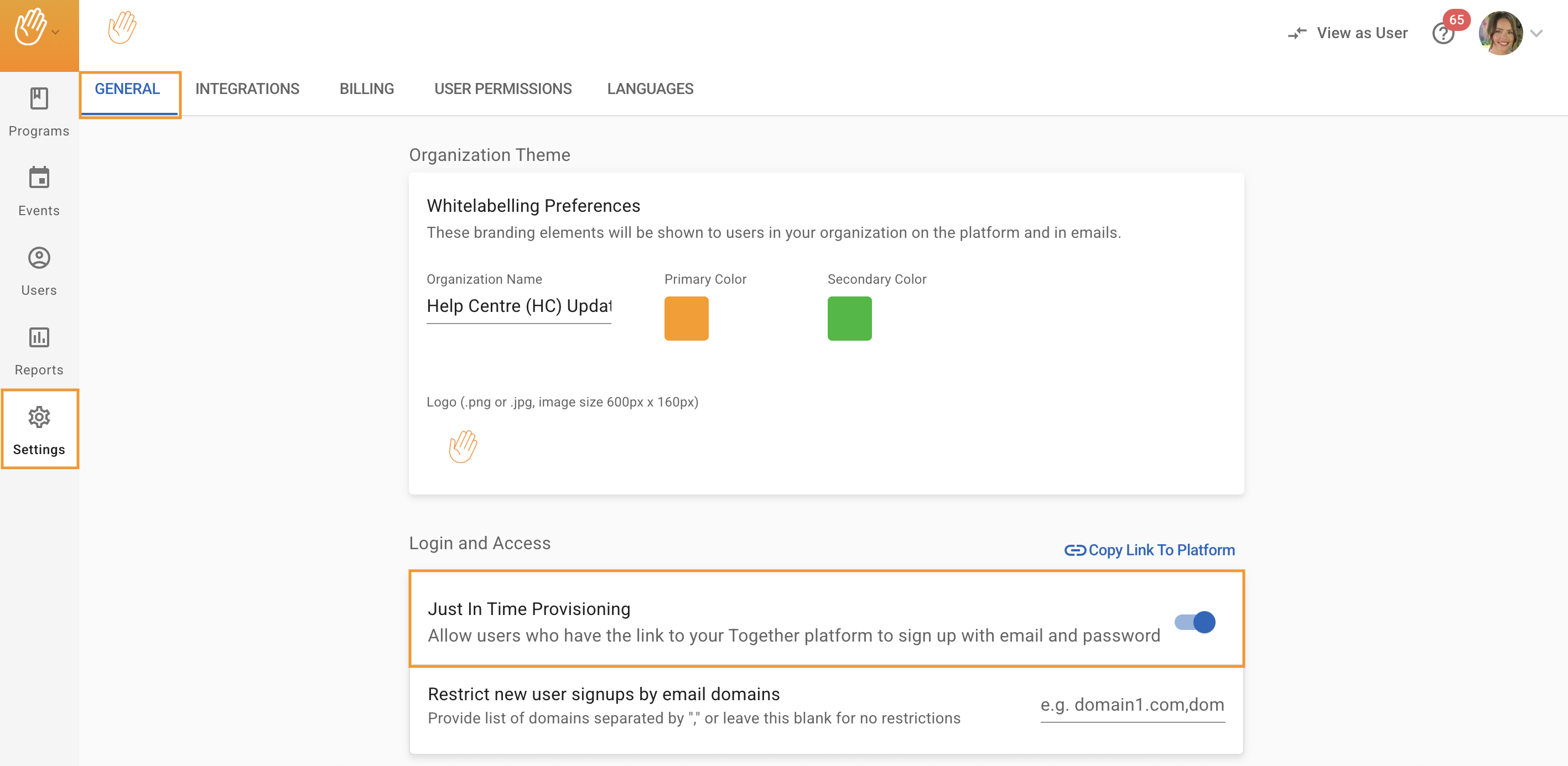Image resolution: width=1568 pixels, height=766 pixels.
Task: Open the orange Primary Color swatch
Action: pyautogui.click(x=686, y=318)
